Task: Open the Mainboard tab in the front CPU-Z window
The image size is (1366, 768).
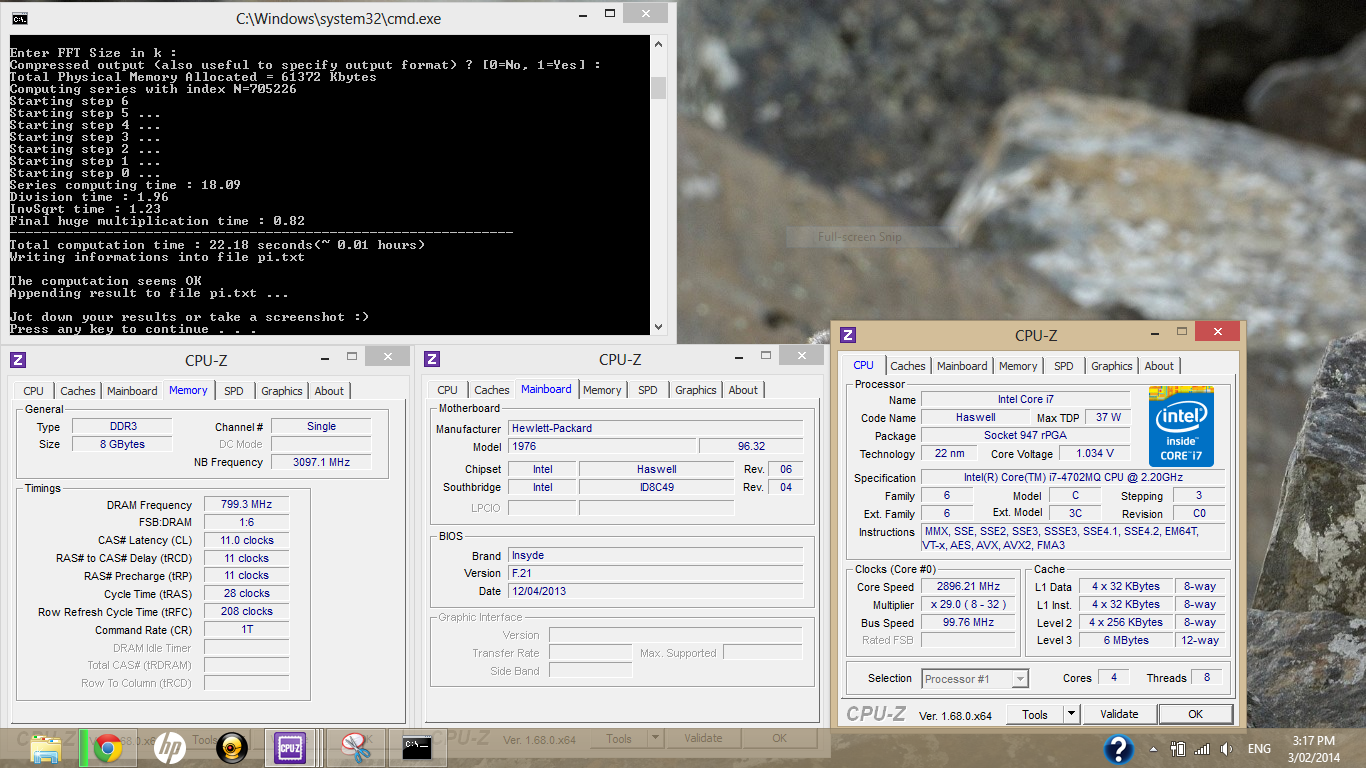Action: coord(962,366)
